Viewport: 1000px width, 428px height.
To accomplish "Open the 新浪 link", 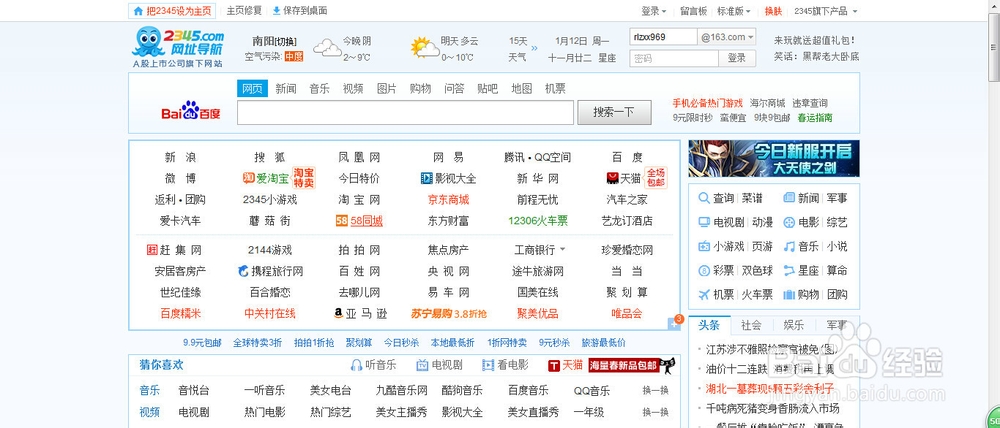I will coord(180,157).
